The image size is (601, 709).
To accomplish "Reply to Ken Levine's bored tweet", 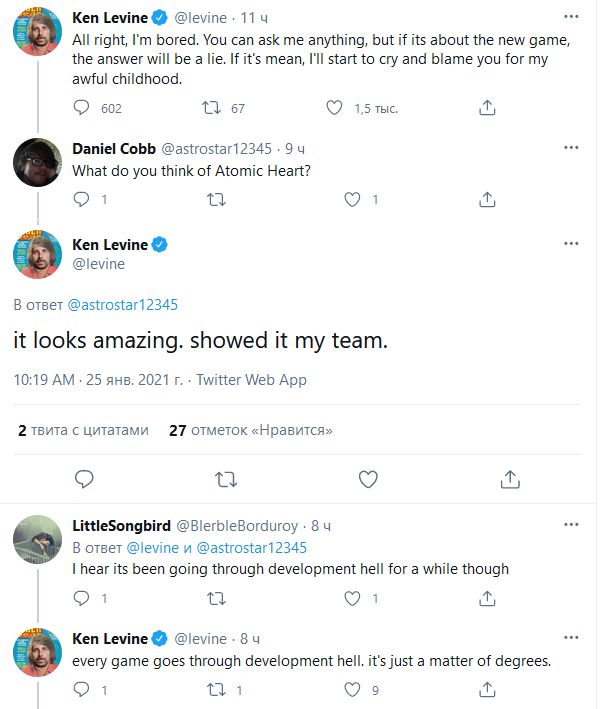I will (x=83, y=108).
